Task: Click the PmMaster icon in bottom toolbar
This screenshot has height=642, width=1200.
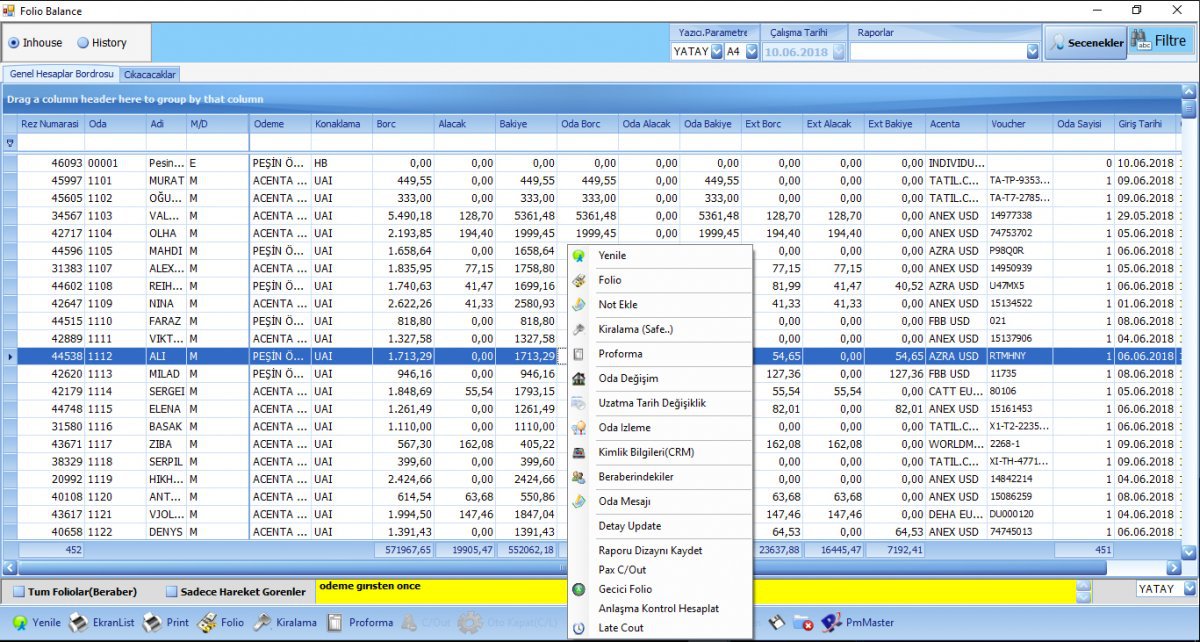Action: [x=830, y=623]
